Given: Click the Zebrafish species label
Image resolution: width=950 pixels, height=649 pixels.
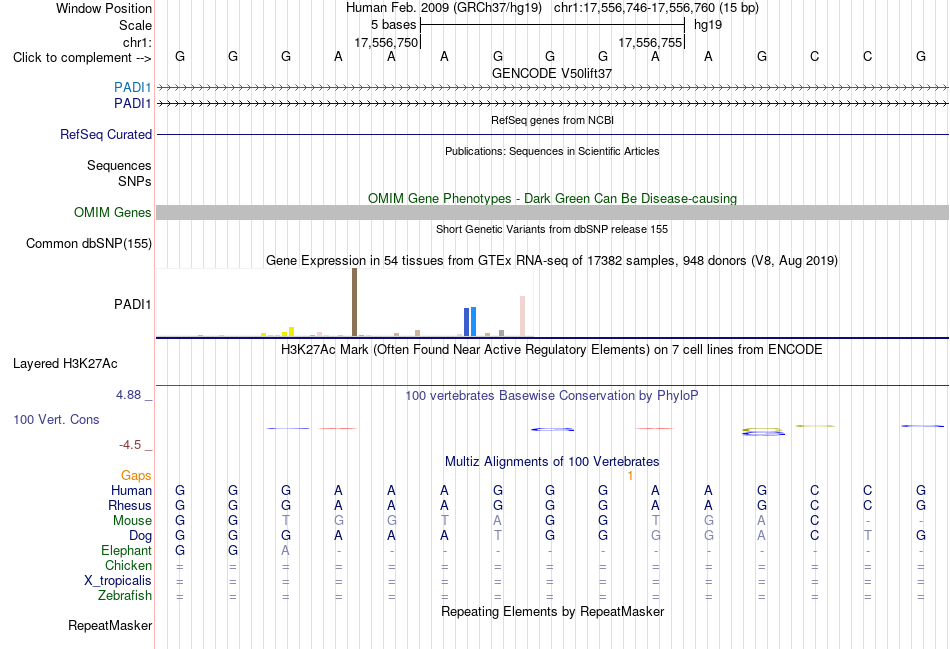Looking at the screenshot, I should tap(125, 596).
